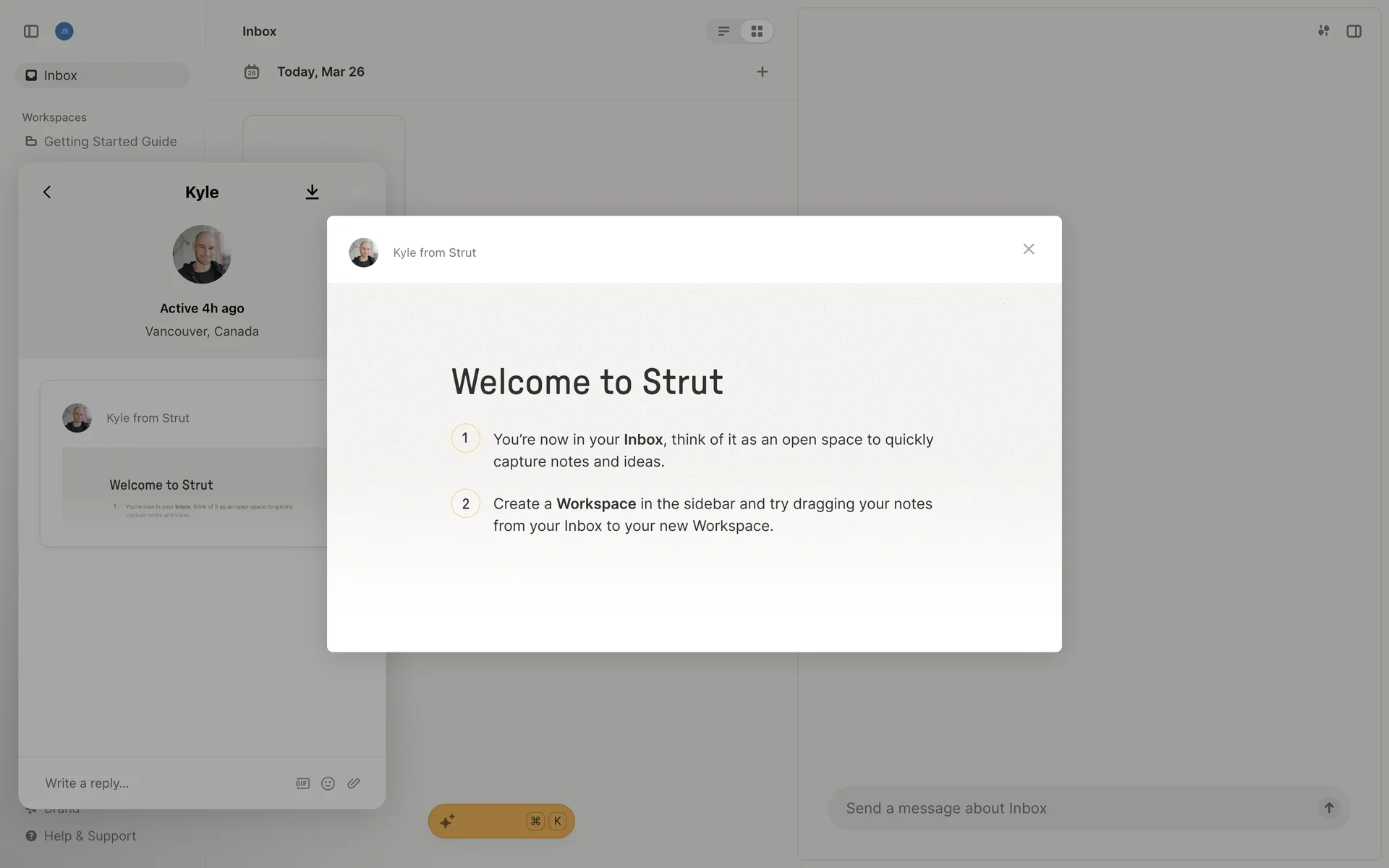
Task: Go back with the chevron beside Kyle
Action: (x=47, y=192)
